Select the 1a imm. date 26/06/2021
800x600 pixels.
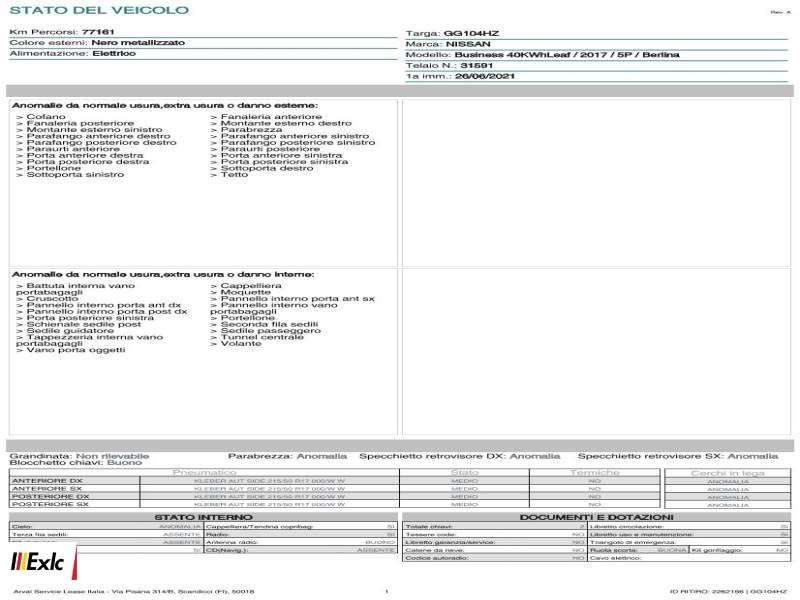coord(484,76)
